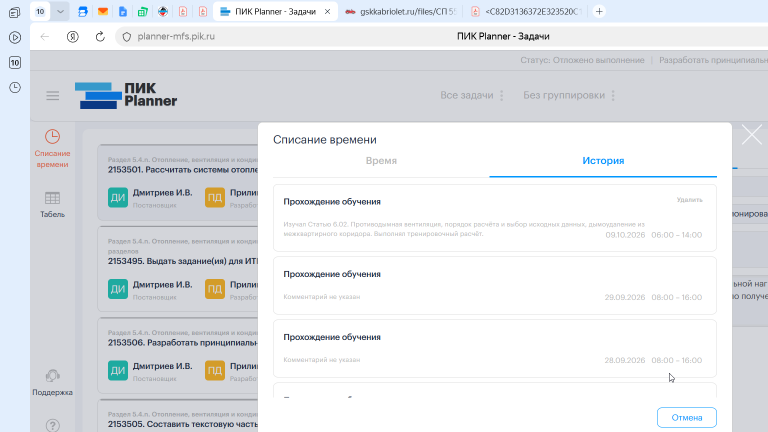Viewport: 768px width, 432px height.
Task: Open the sidebar icon showing number 10
Action: tap(15, 63)
